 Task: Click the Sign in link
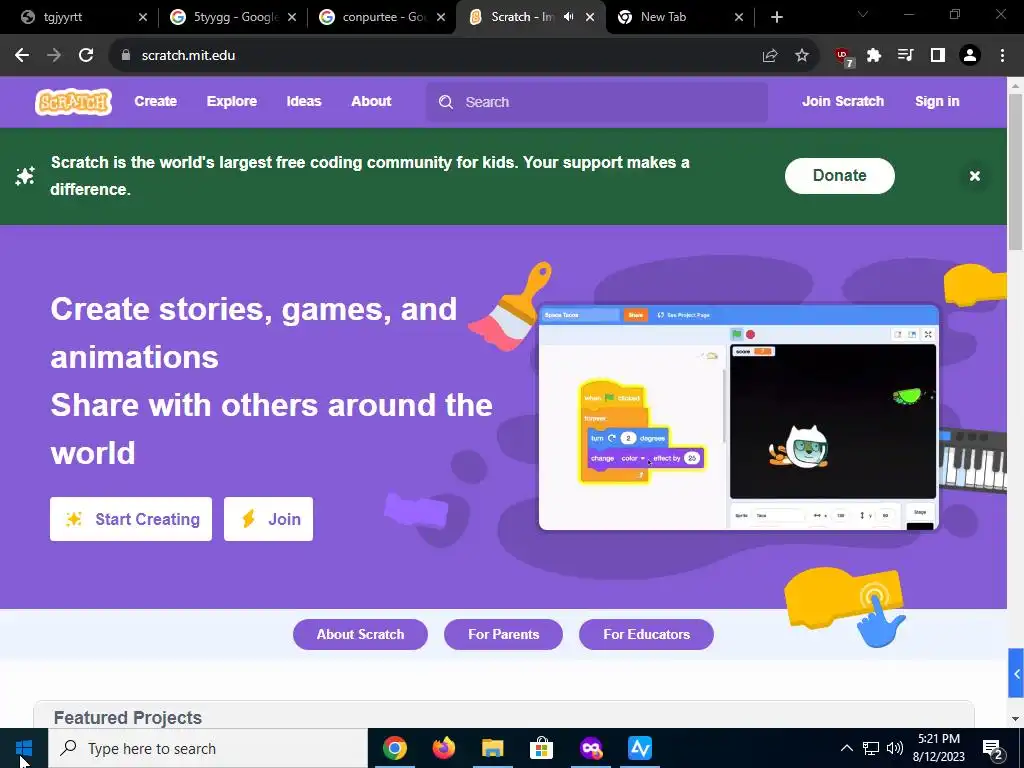click(x=936, y=101)
